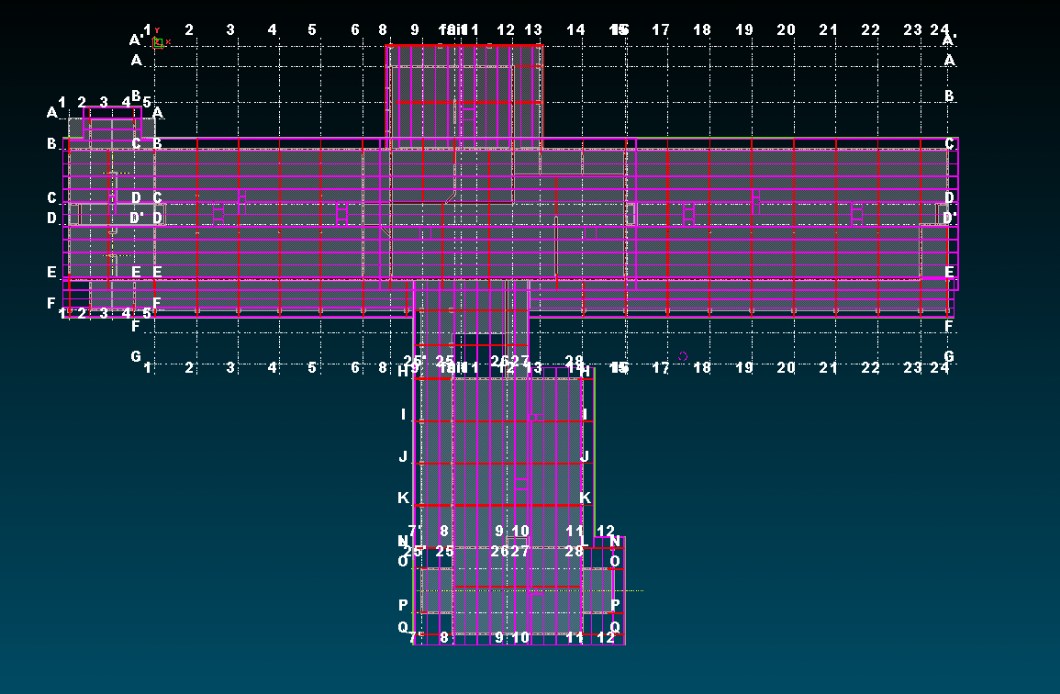Click grid label P right of lower wing

[x=615, y=604]
